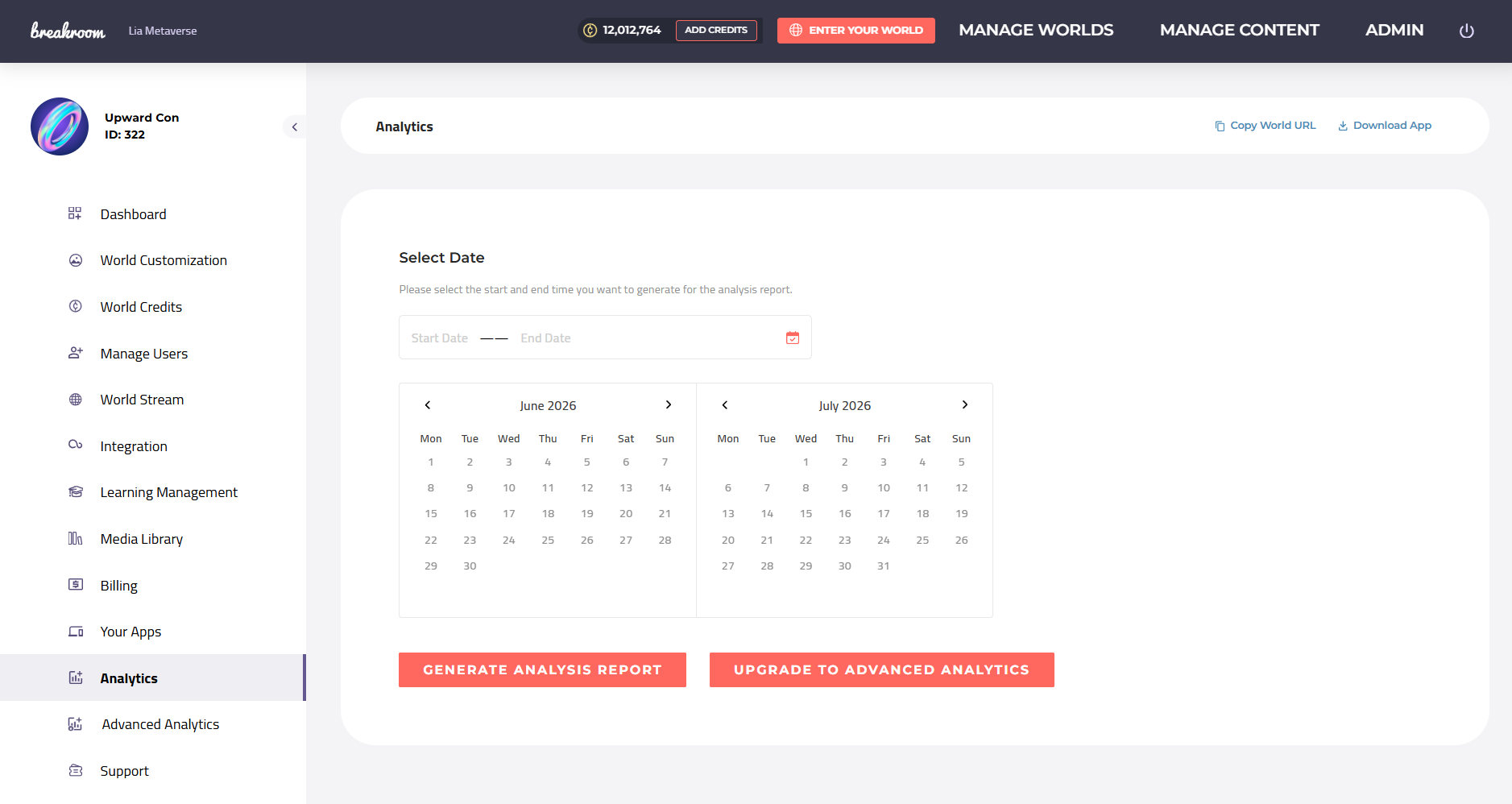Click the World Credits coin icon
Screen dimensions: 1512x804
point(76,306)
